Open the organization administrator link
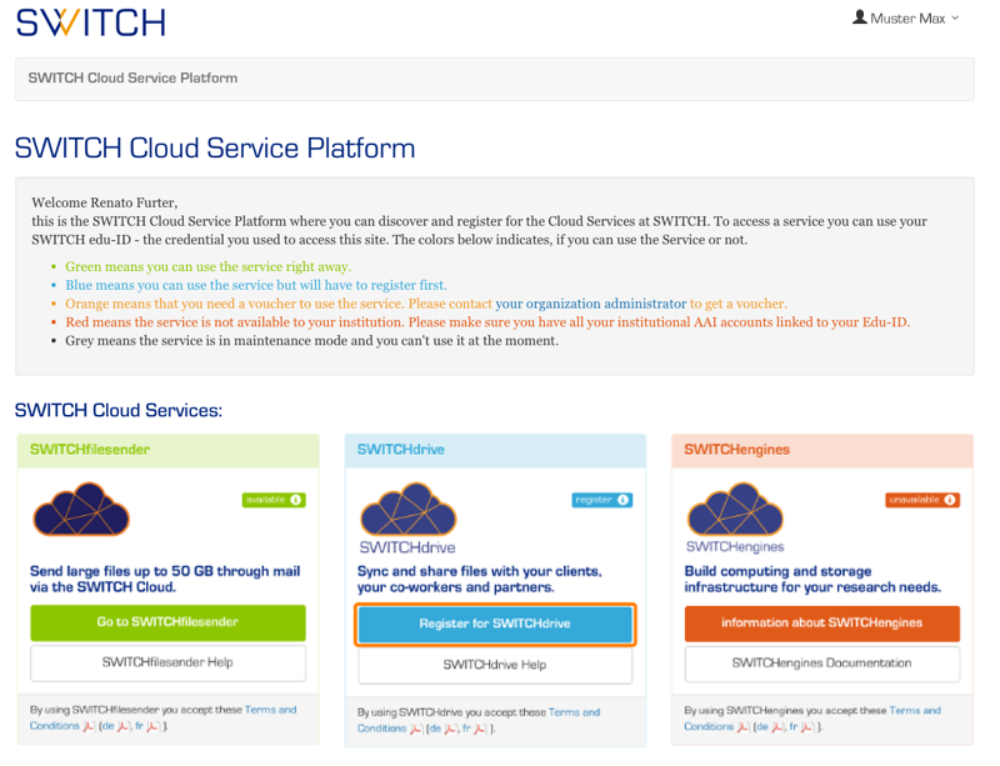The width and height of the screenshot is (1000, 766). [x=591, y=304]
